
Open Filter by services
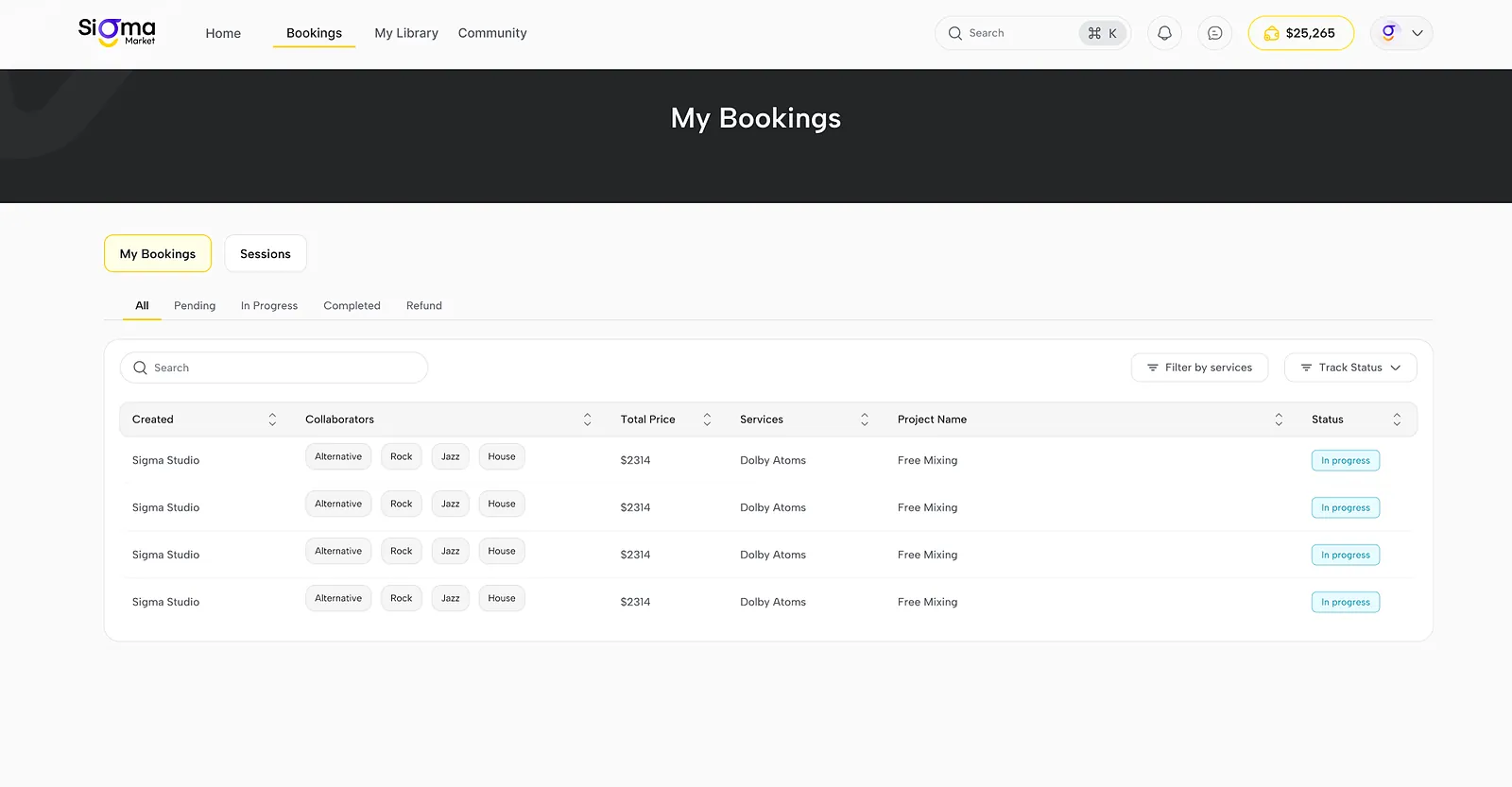1199,368
